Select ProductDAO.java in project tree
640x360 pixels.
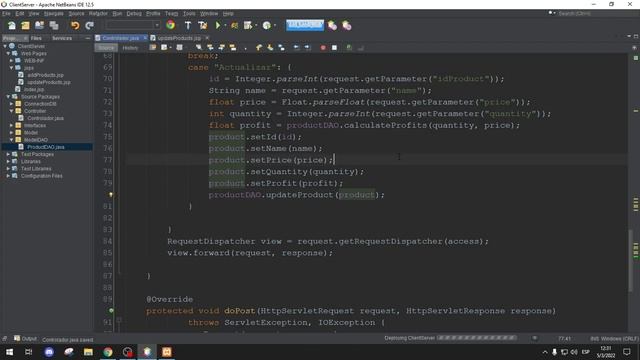coord(46,147)
